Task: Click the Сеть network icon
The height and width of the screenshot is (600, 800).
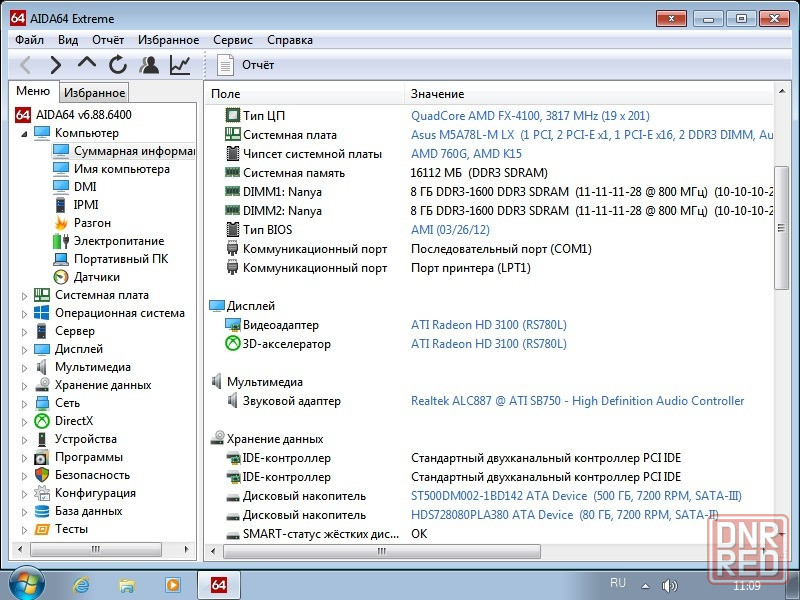Action: click(42, 403)
